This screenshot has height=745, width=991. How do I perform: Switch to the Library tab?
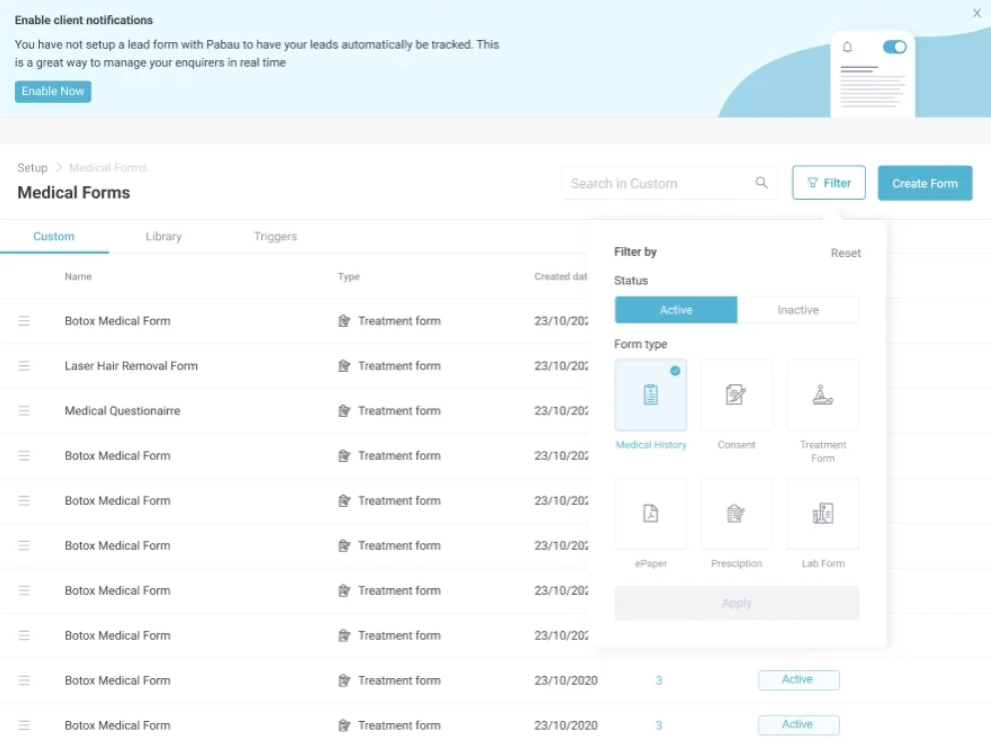coord(163,236)
